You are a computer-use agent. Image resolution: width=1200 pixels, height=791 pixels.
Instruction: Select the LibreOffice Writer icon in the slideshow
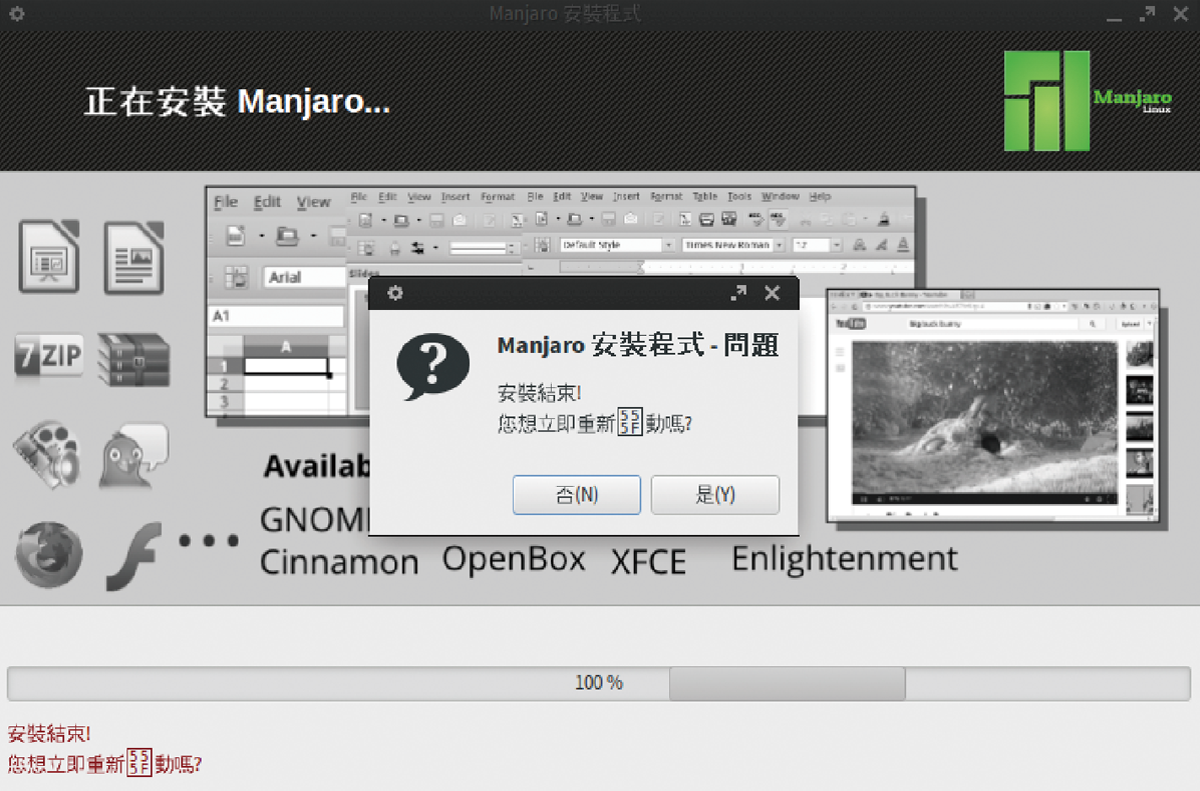pos(133,257)
